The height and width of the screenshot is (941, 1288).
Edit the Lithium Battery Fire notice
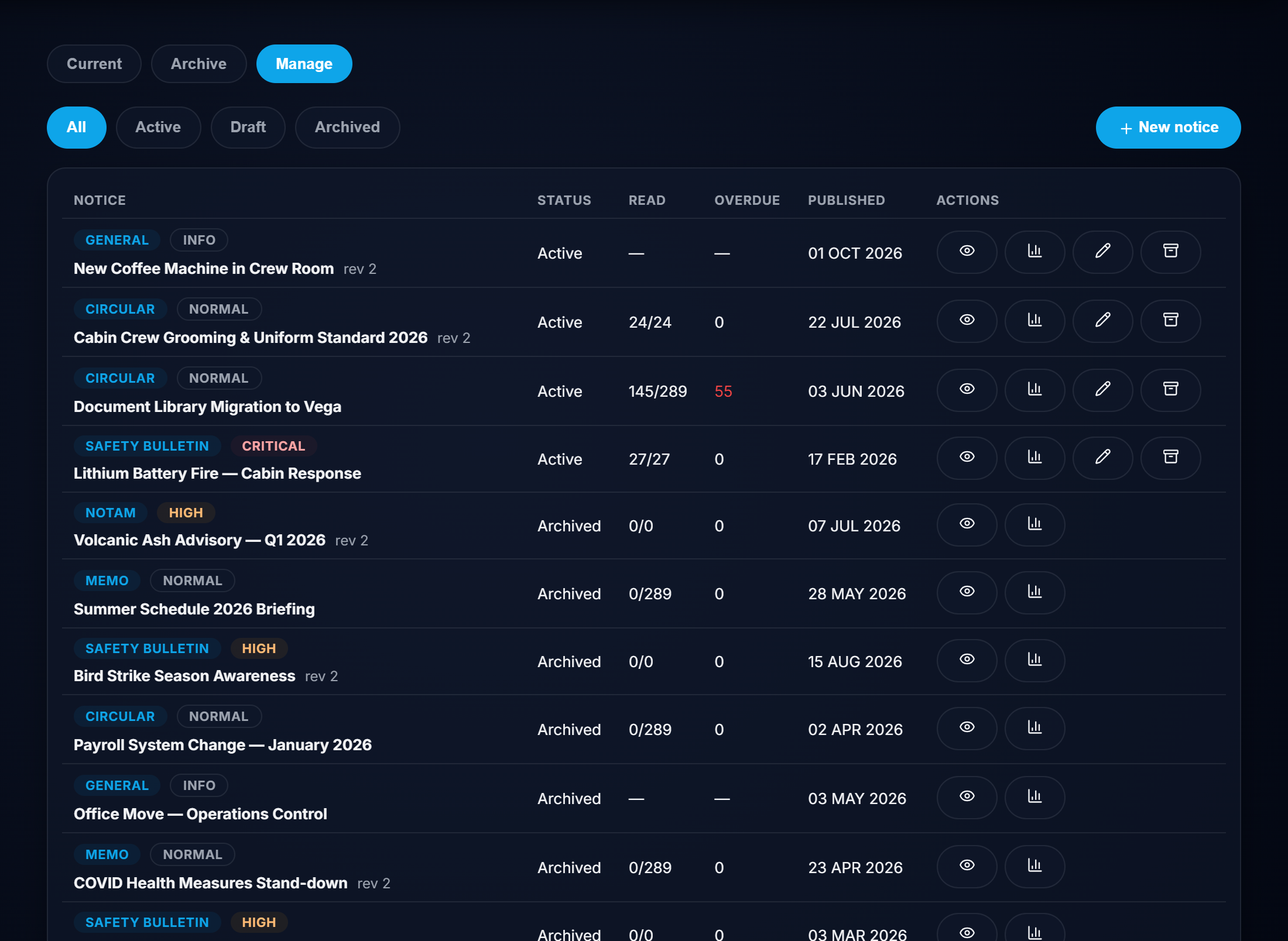(x=1102, y=458)
